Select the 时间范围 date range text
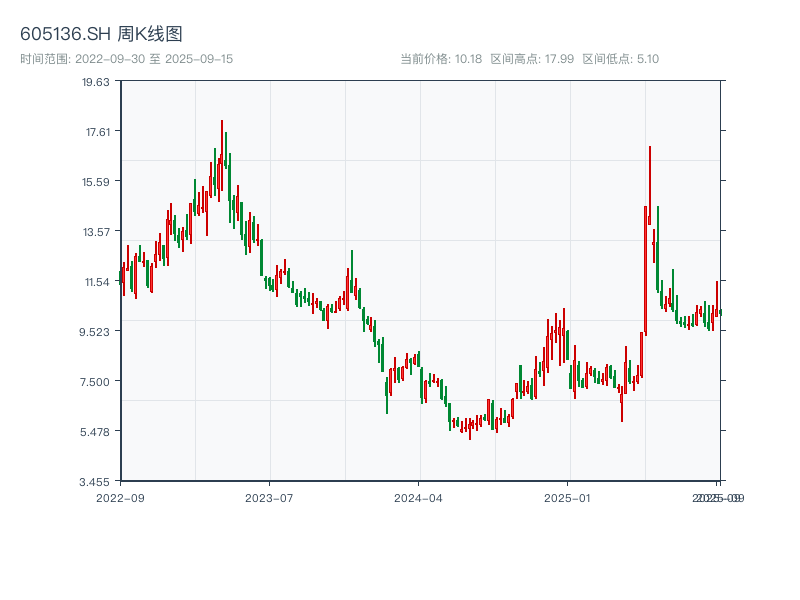The height and width of the screenshot is (600, 800). tap(127, 59)
